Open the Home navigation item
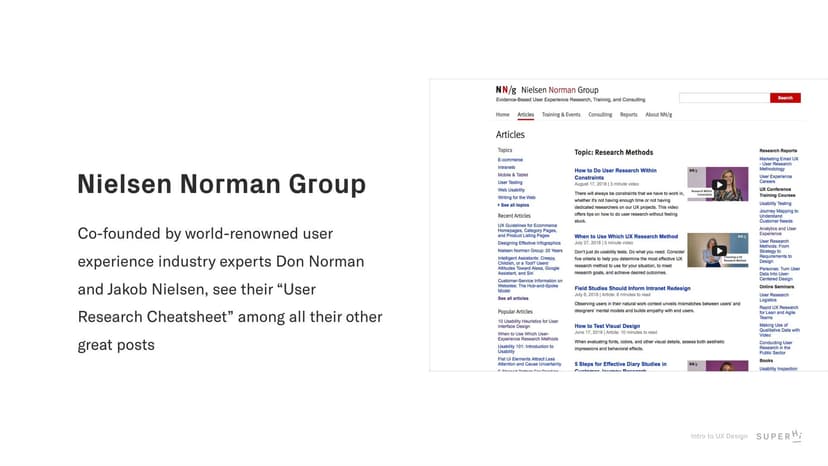 (502, 115)
